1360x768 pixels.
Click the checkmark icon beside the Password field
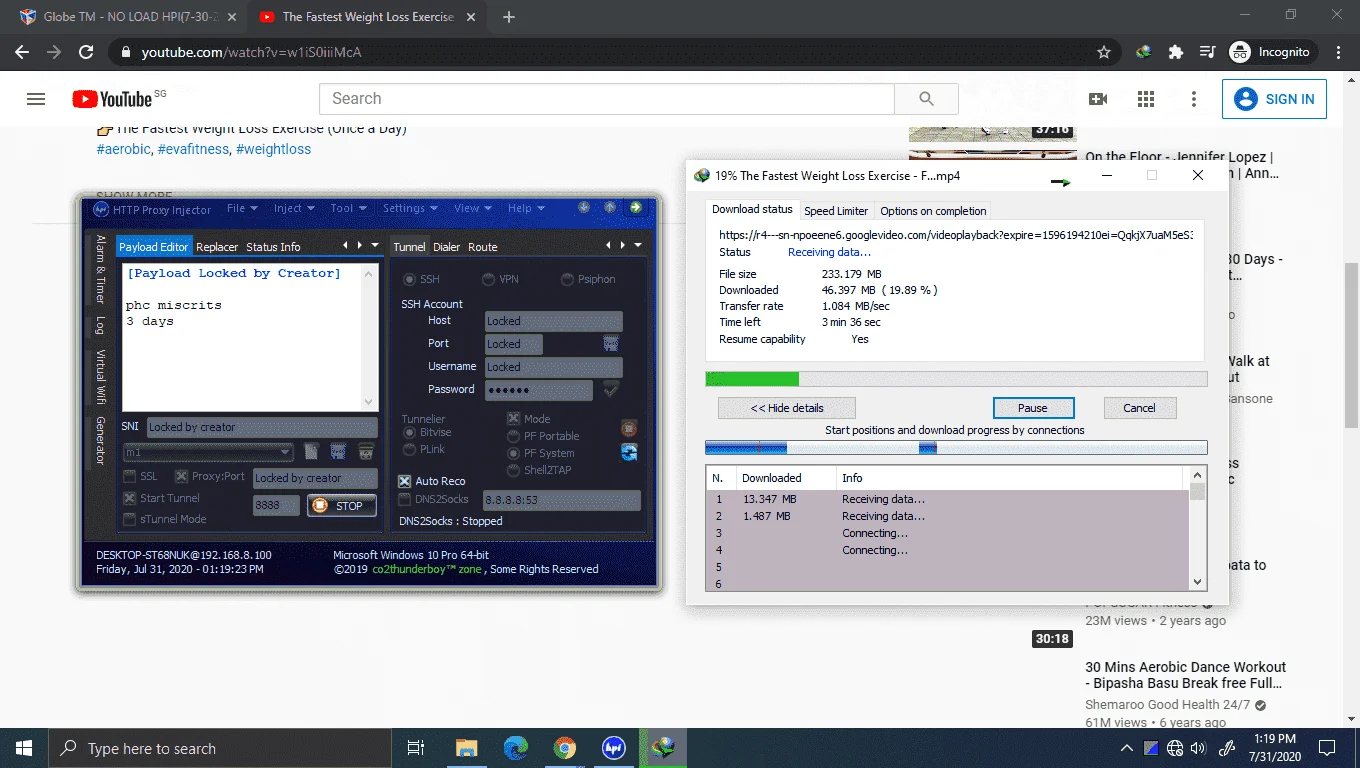611,389
